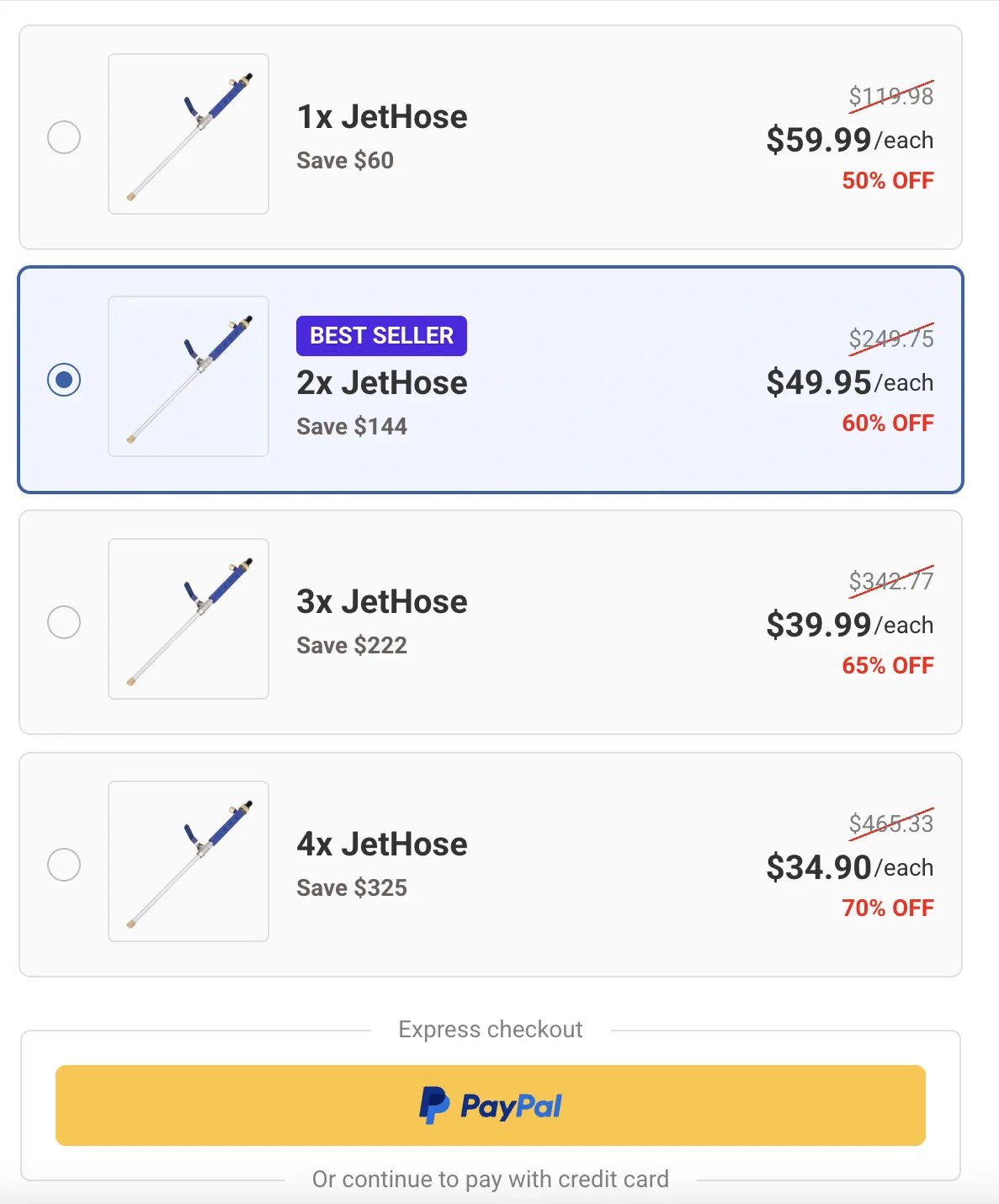Click the 3x JetHose title
999x1204 pixels.
pos(382,602)
